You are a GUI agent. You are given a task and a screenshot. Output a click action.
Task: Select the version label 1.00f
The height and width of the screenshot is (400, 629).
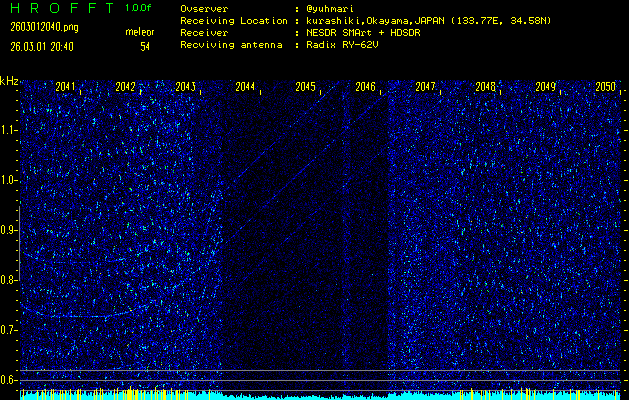coord(138,8)
